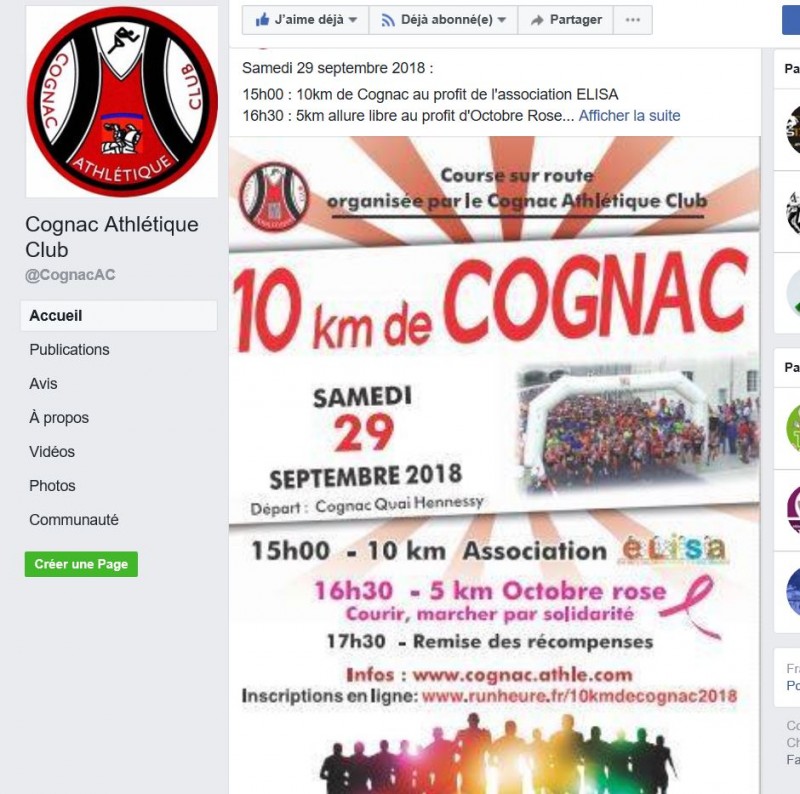Click the RSS feed icon on Déjà abonné(e)
800x794 pixels.
[x=388, y=20]
